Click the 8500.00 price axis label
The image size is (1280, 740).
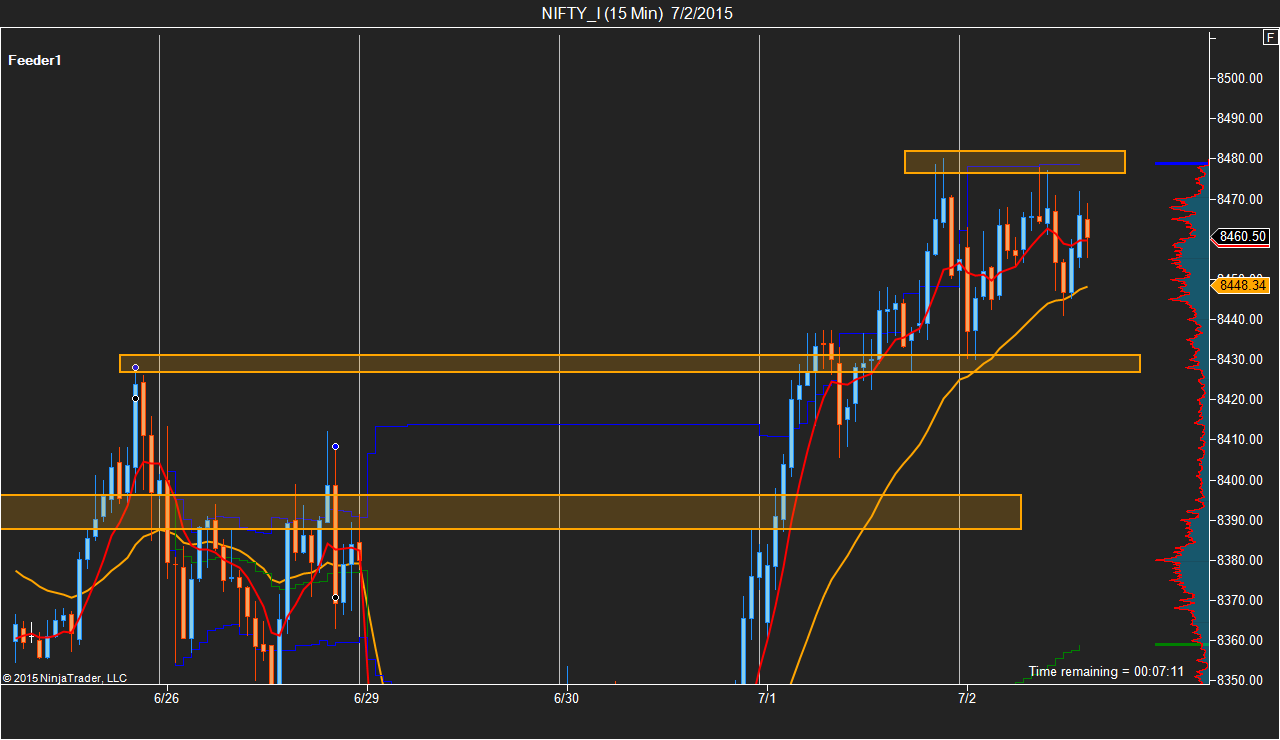pyautogui.click(x=1241, y=78)
